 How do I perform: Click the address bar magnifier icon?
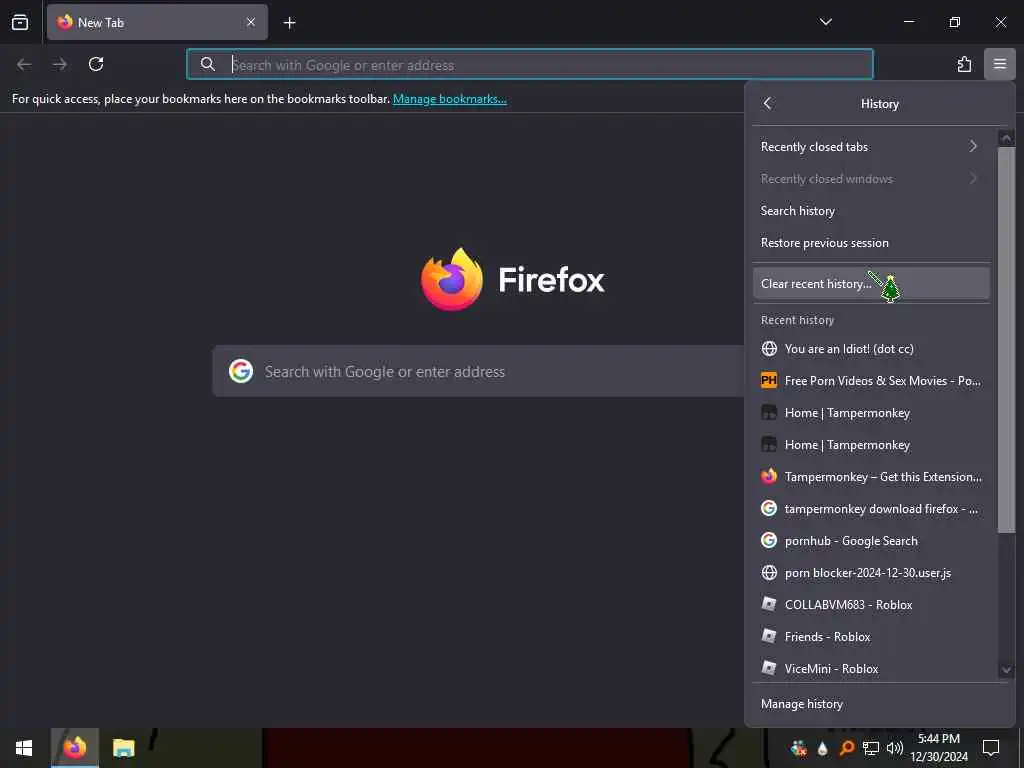(x=208, y=64)
